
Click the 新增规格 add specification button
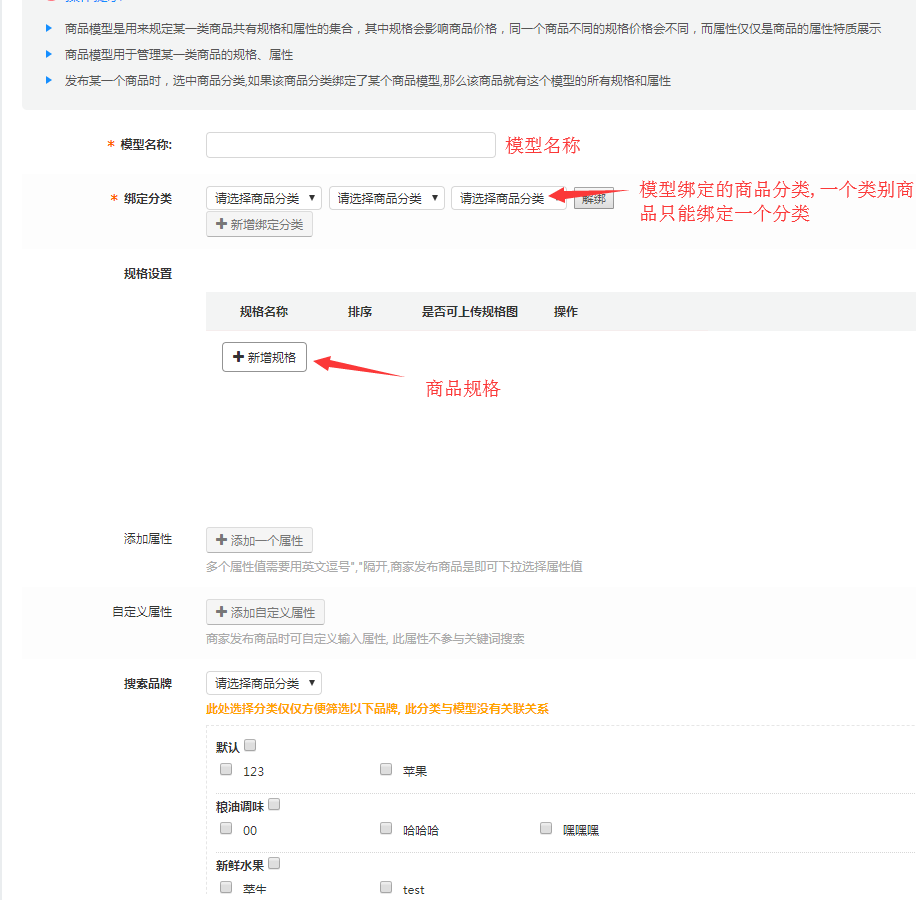coord(264,357)
